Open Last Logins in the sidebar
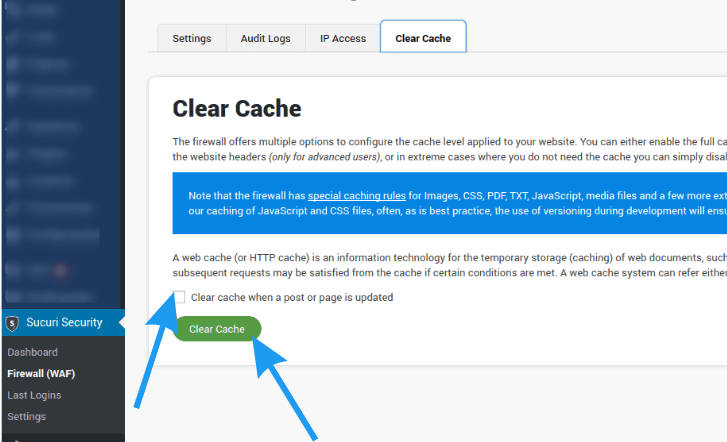 (34, 395)
